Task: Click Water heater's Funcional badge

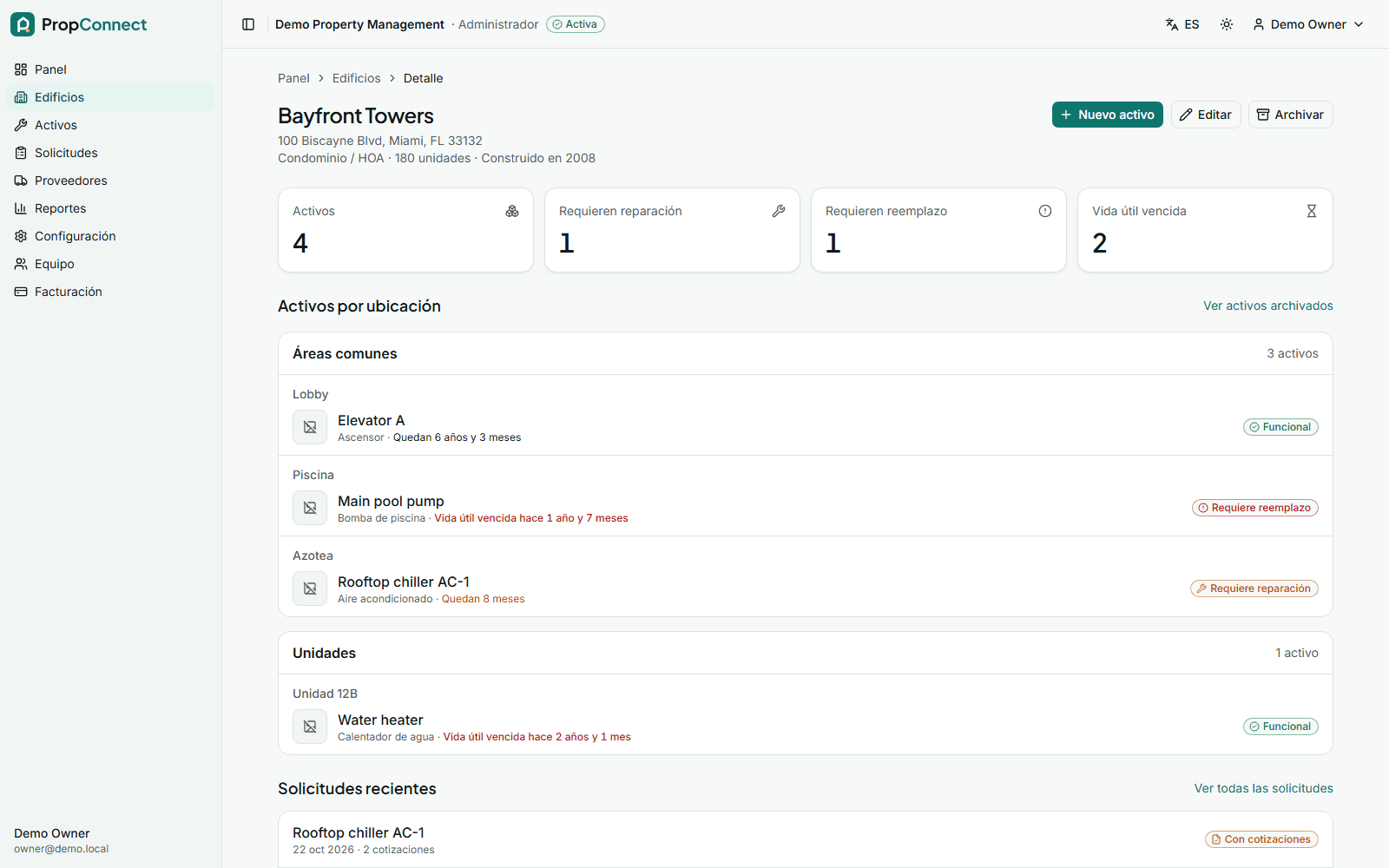Action: 1280,727
